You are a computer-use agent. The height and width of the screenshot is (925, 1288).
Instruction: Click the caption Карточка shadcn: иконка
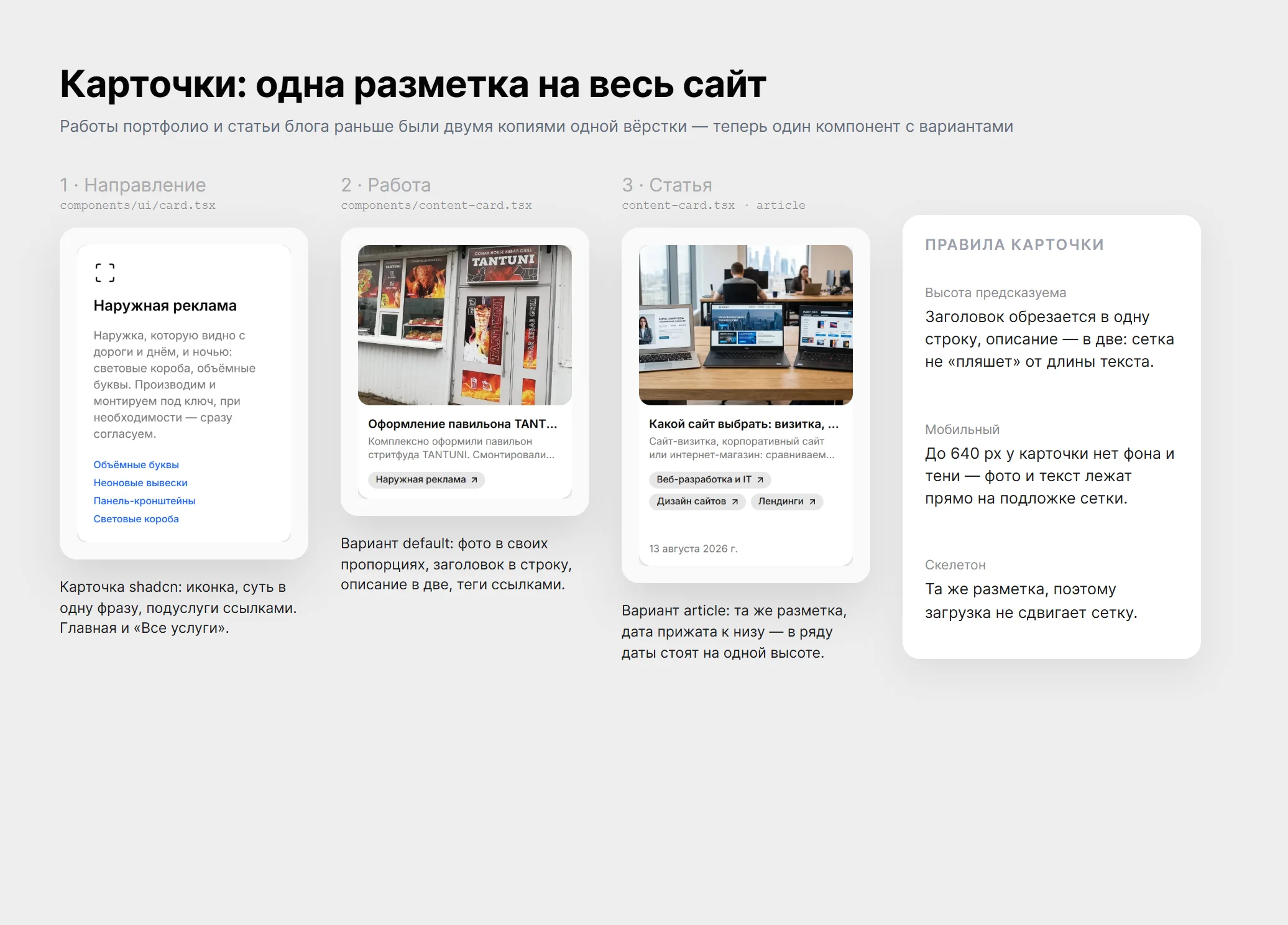pos(178,607)
